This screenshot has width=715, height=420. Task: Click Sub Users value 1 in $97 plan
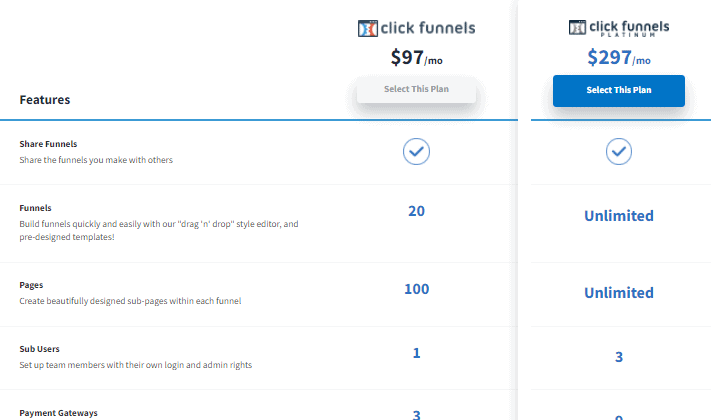[416, 353]
